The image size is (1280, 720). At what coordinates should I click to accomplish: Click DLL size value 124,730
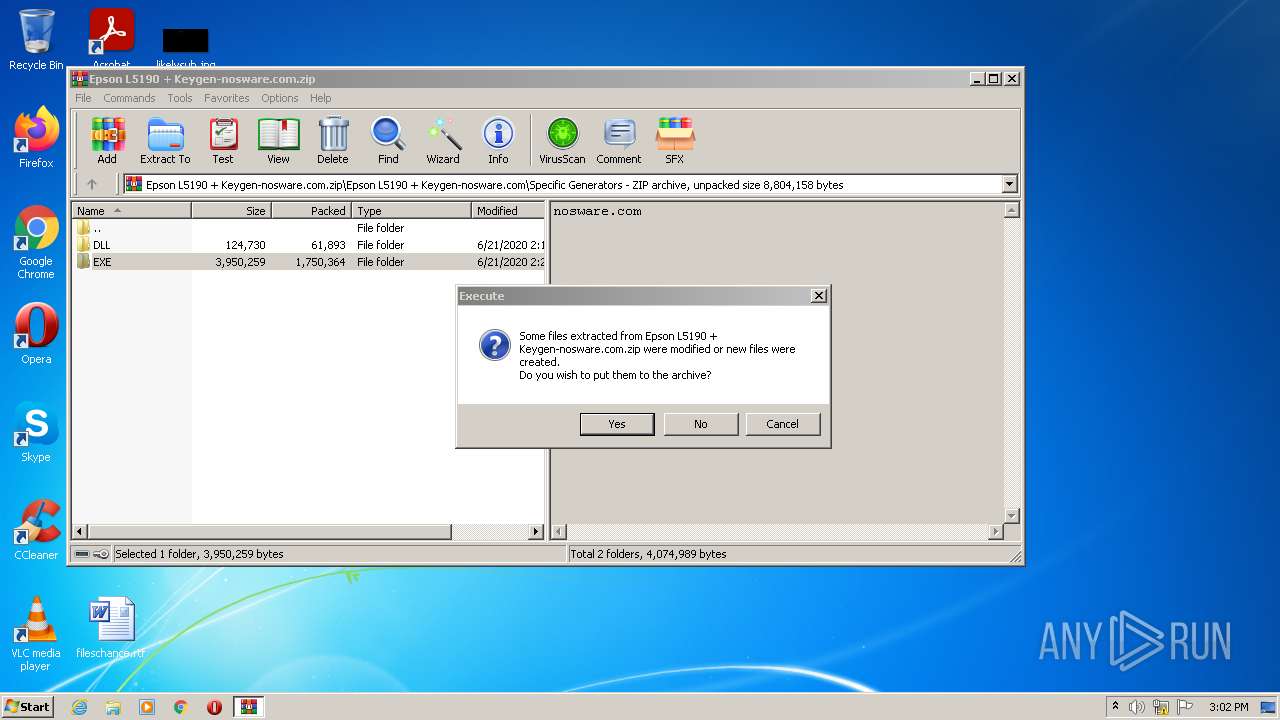(x=245, y=245)
